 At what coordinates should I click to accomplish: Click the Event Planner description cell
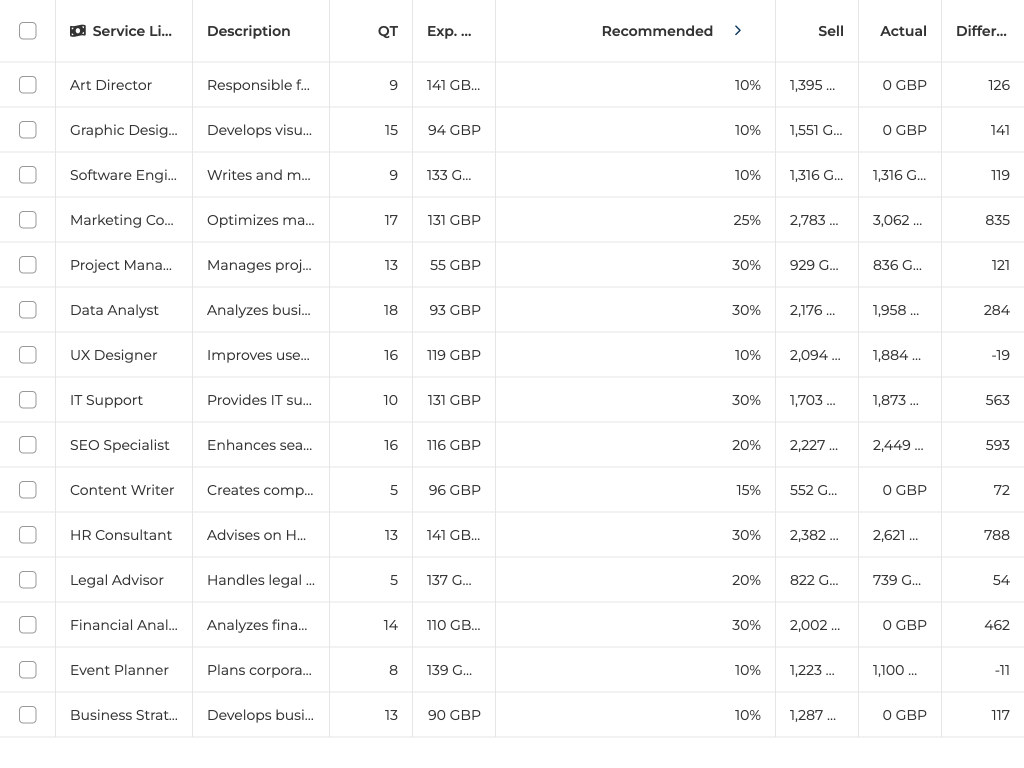[x=260, y=670]
